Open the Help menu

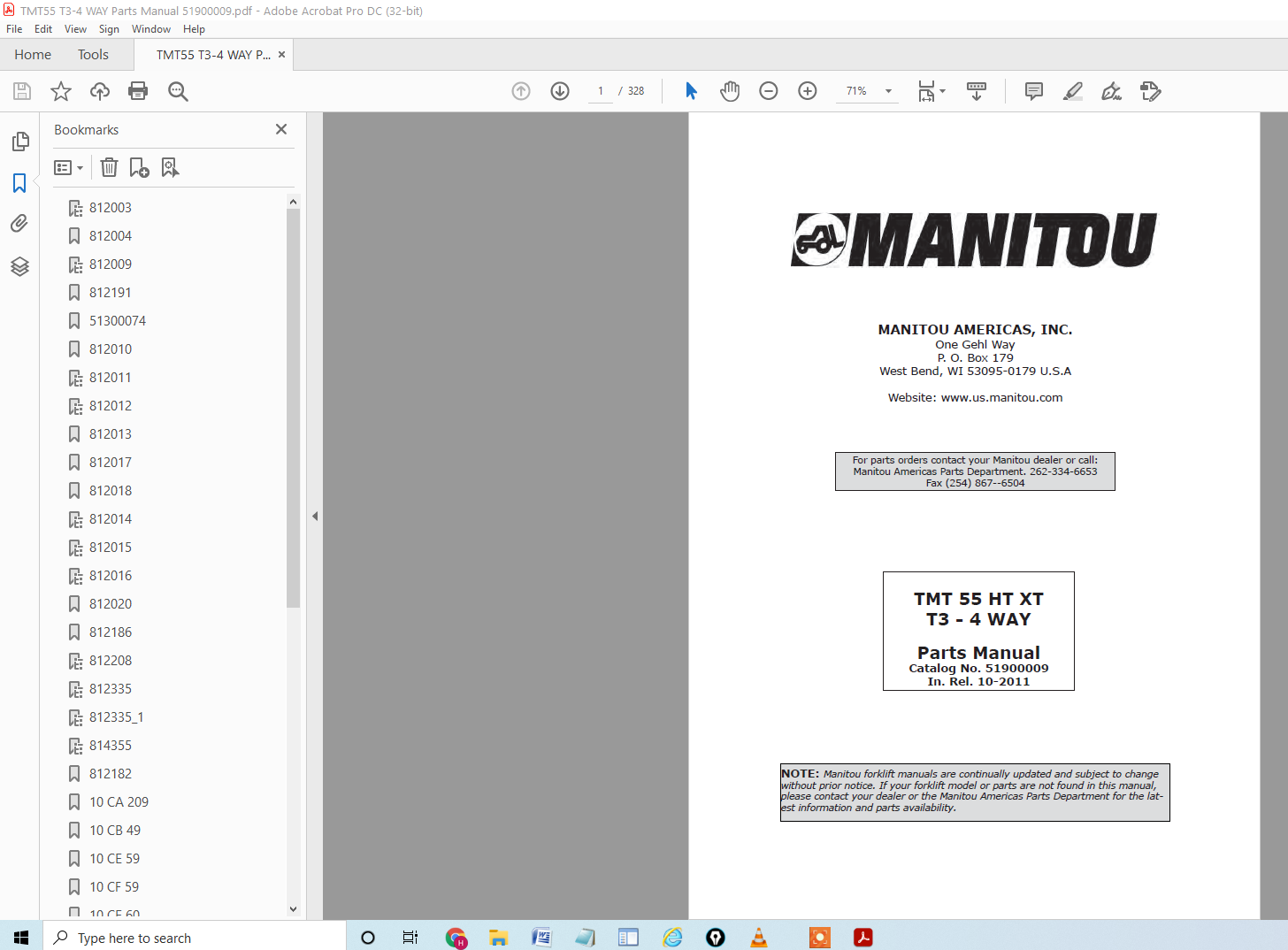coord(194,29)
